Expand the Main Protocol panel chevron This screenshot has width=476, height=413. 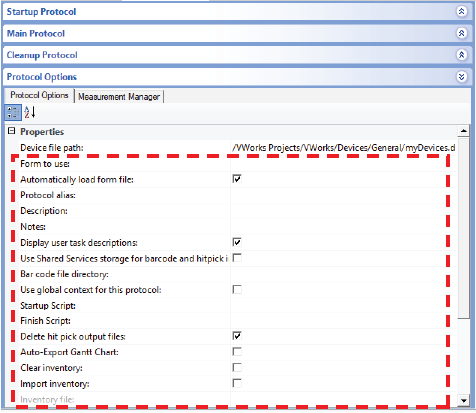click(461, 33)
